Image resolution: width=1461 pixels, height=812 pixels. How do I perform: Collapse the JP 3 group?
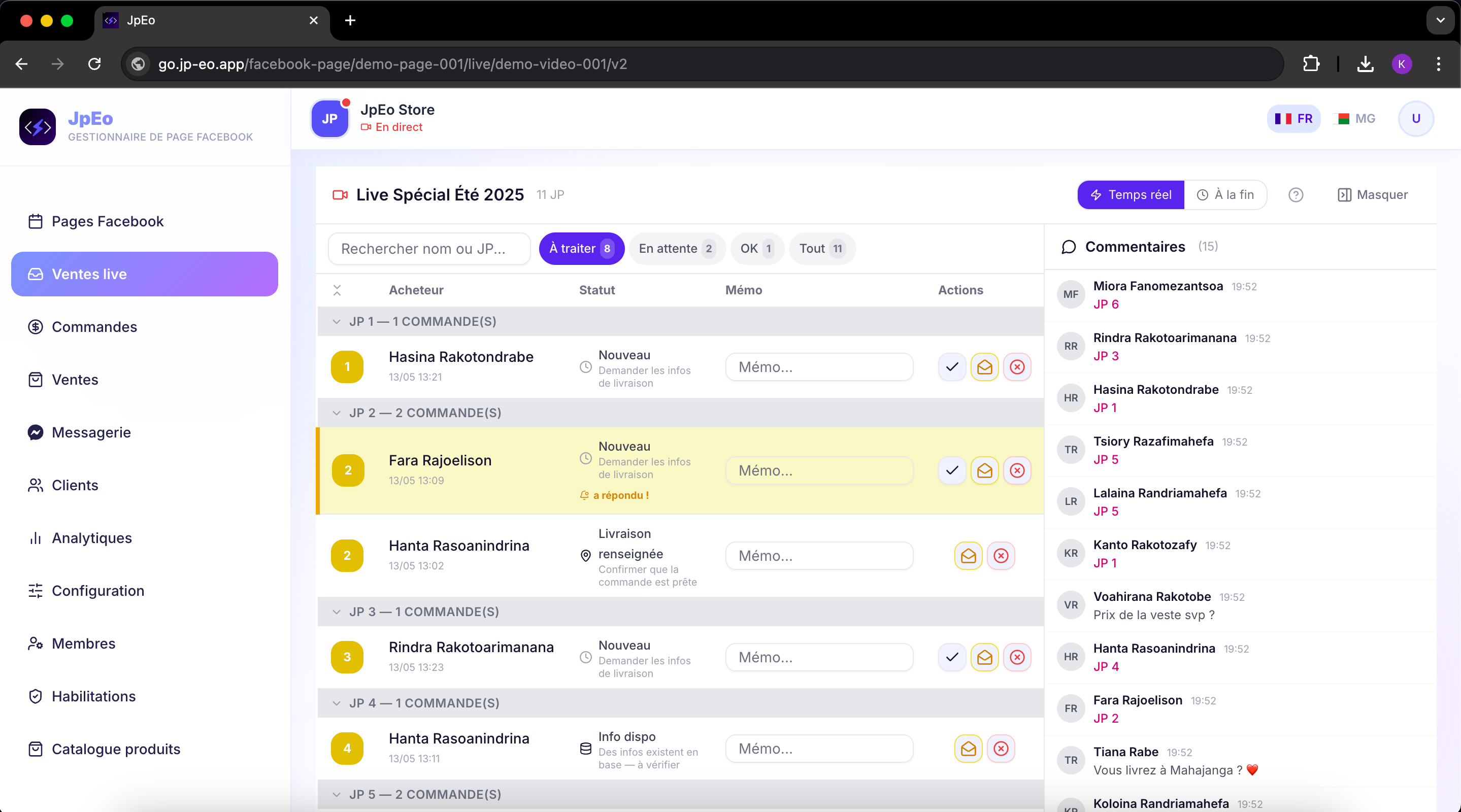[337, 612]
